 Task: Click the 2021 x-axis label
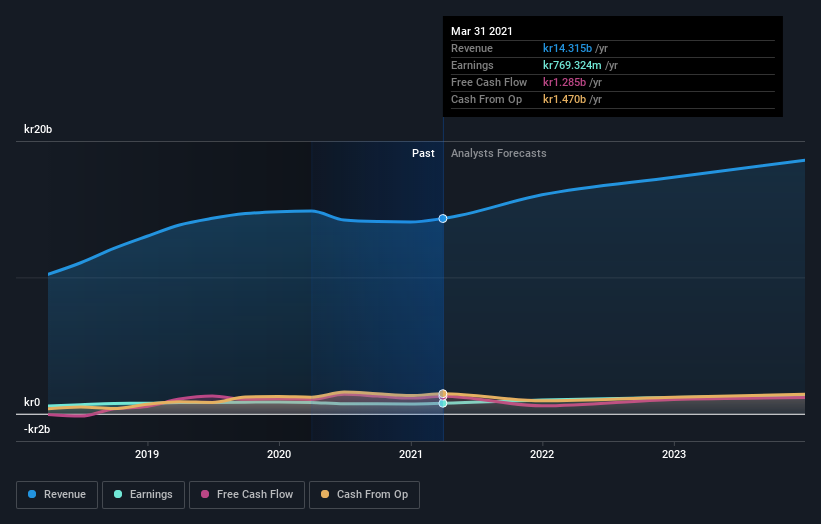point(410,454)
